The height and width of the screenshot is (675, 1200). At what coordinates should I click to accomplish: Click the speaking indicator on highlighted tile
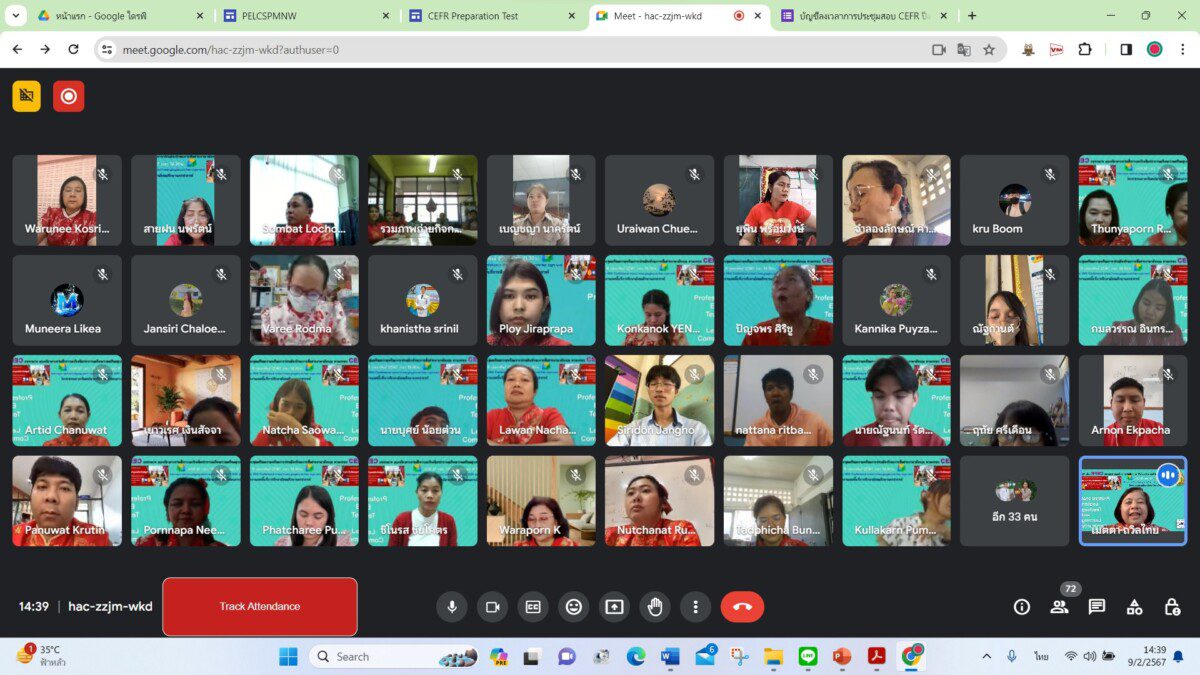tap(1168, 475)
